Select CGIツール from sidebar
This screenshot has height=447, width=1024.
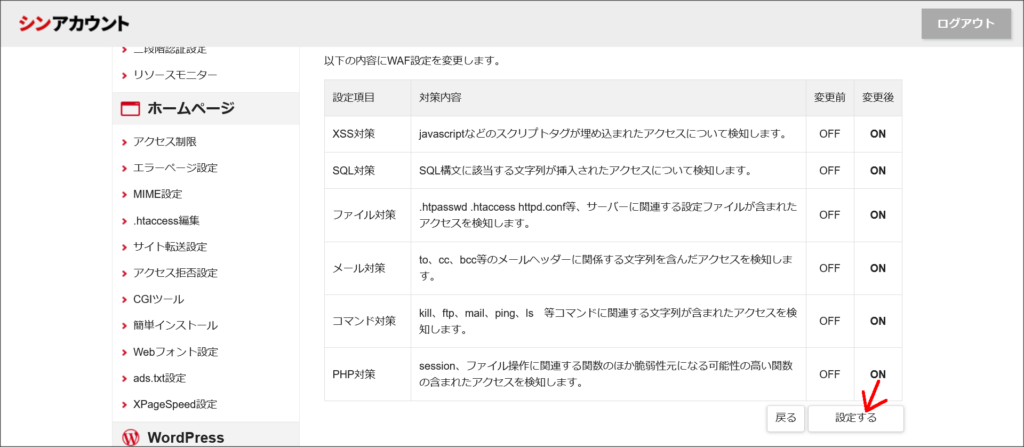pyautogui.click(x=158, y=299)
